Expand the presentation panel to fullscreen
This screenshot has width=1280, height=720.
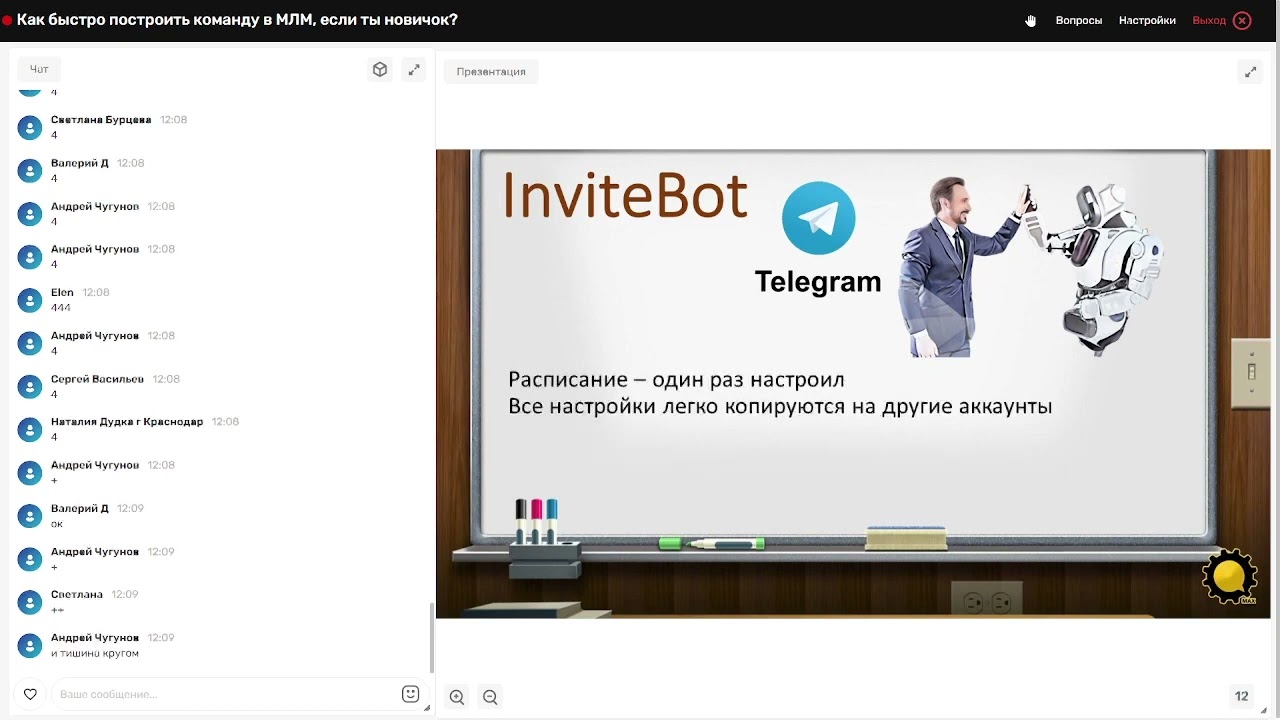click(x=1250, y=72)
